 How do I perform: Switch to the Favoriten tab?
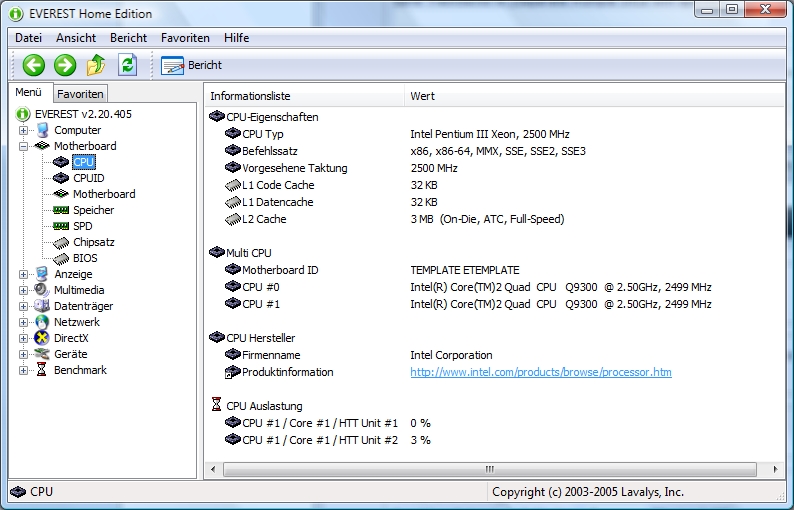point(80,94)
